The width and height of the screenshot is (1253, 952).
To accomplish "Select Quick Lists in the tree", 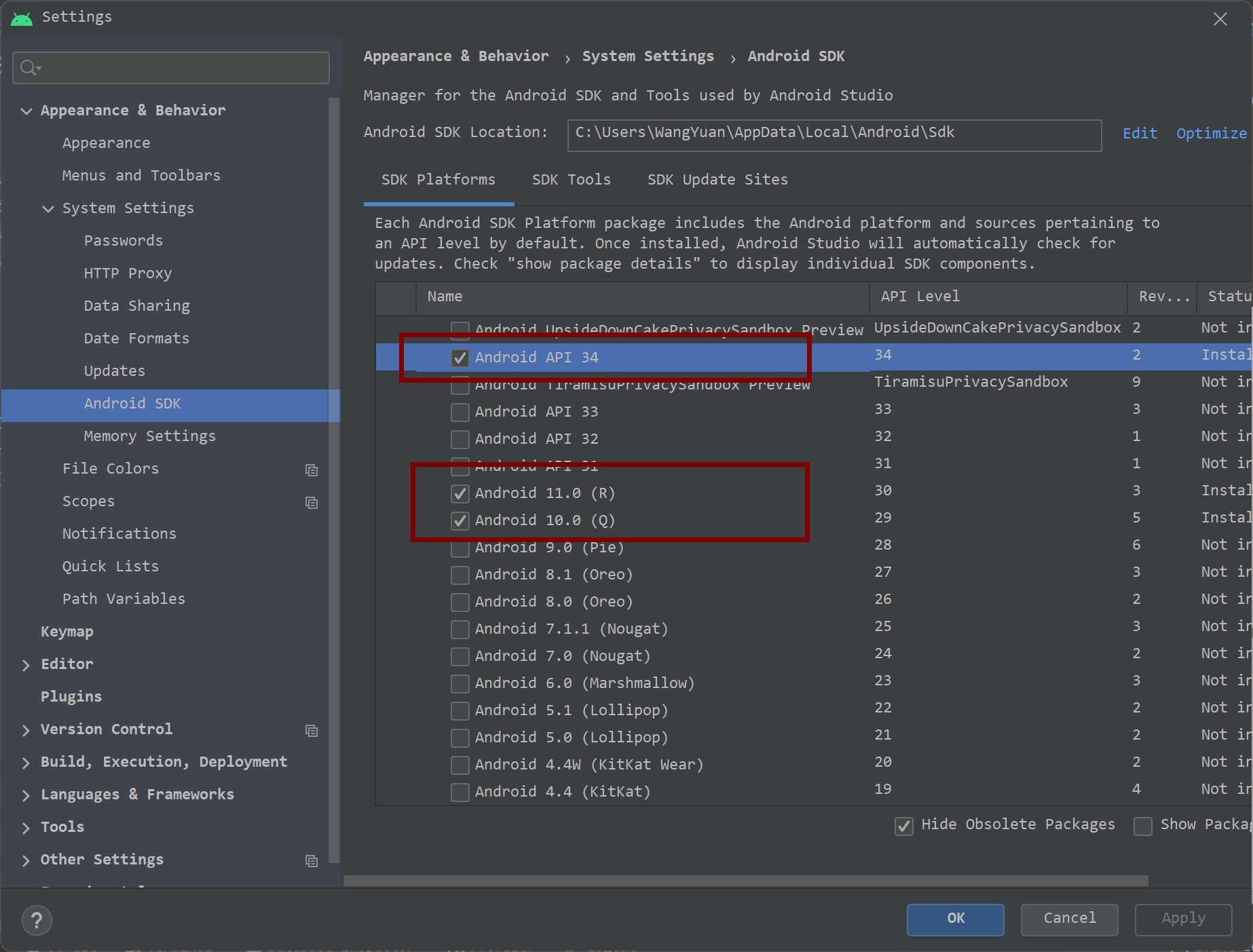I will coord(111,567).
